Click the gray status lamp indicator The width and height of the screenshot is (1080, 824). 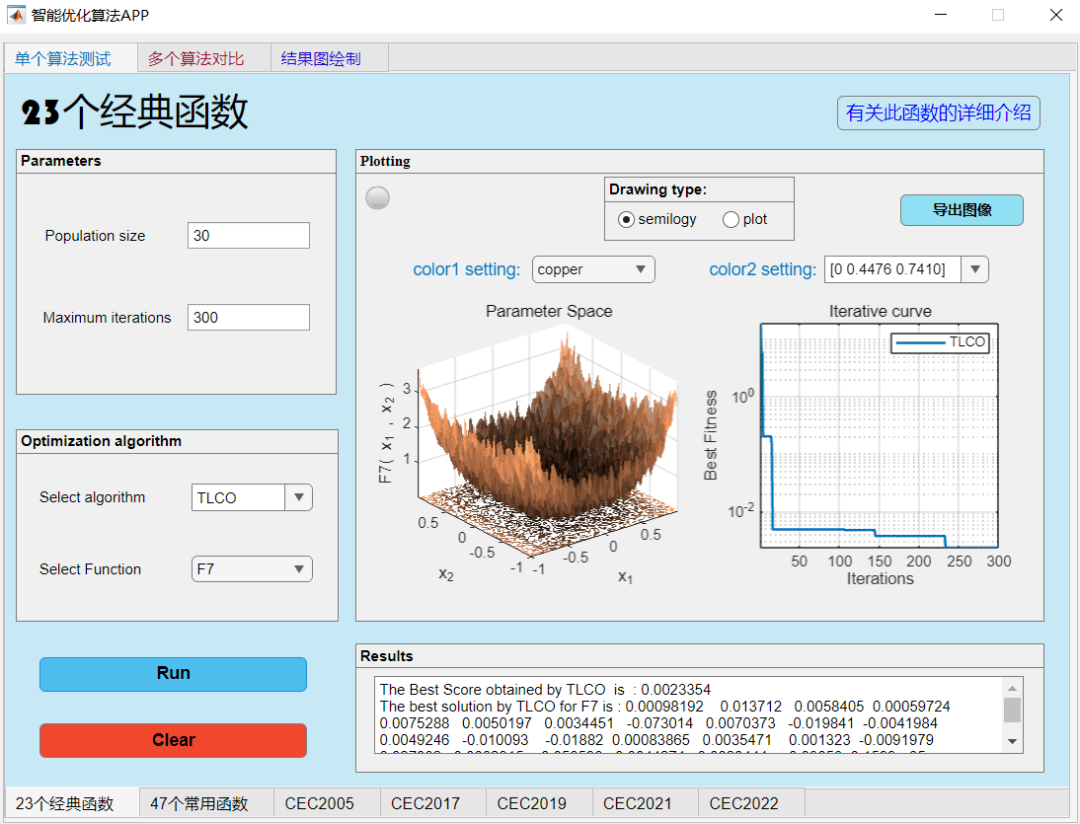pos(377,198)
